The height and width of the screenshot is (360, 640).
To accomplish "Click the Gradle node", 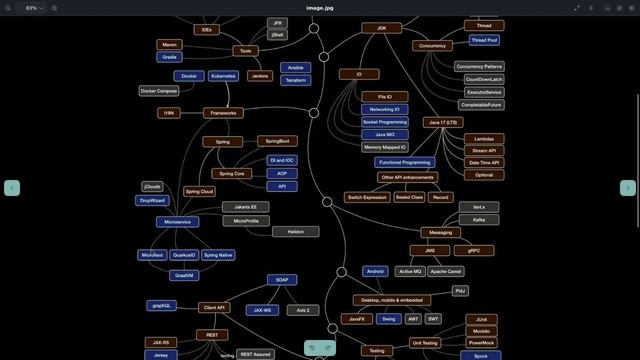I will pyautogui.click(x=169, y=57).
